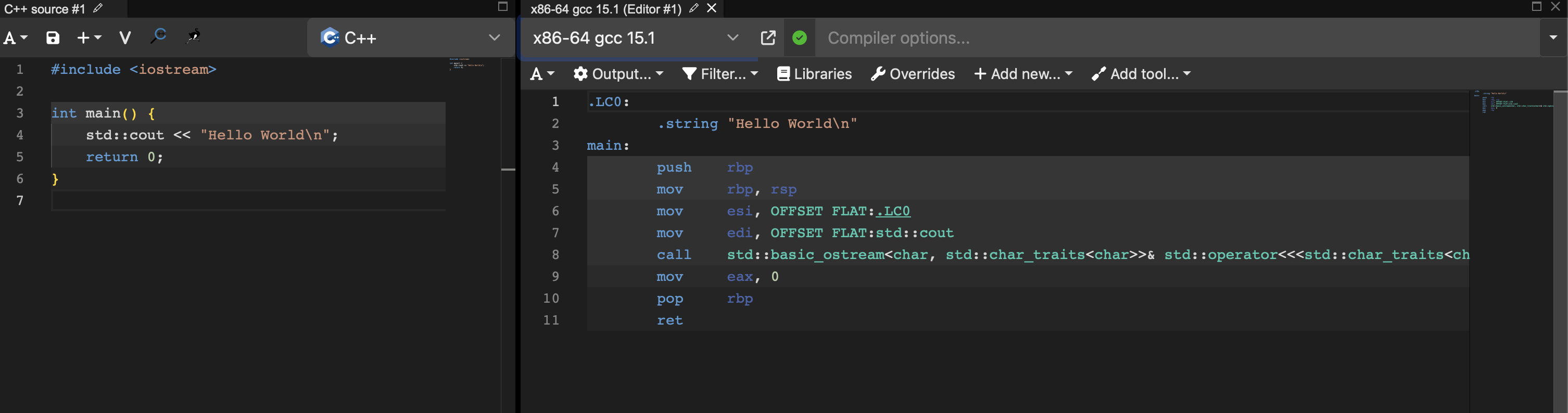Click 'std::cout' on assembly line 7
This screenshot has width=1568, height=413.
coord(915,233)
